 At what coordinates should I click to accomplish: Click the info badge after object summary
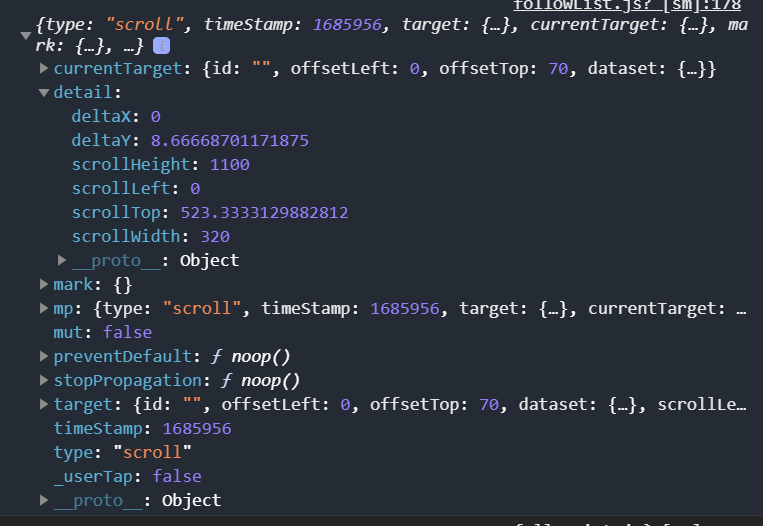[162, 46]
